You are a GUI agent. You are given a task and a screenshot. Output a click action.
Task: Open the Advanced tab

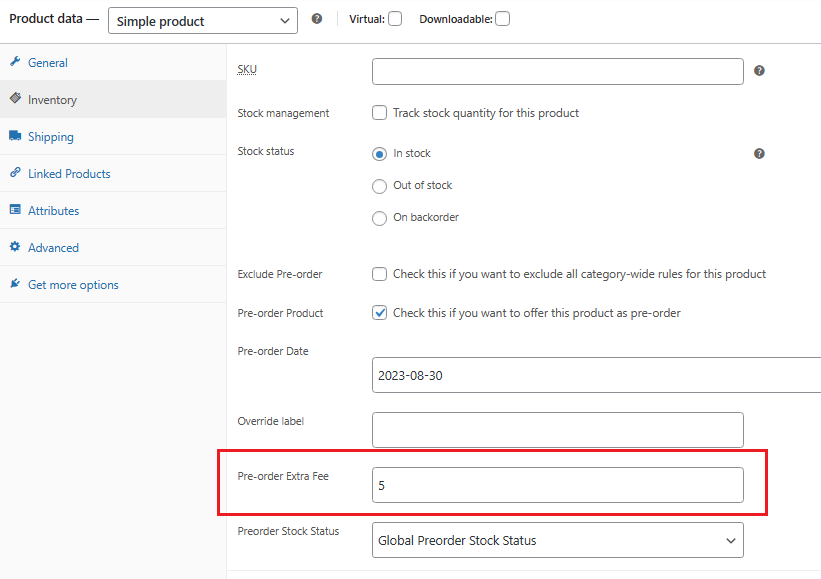[x=113, y=248]
